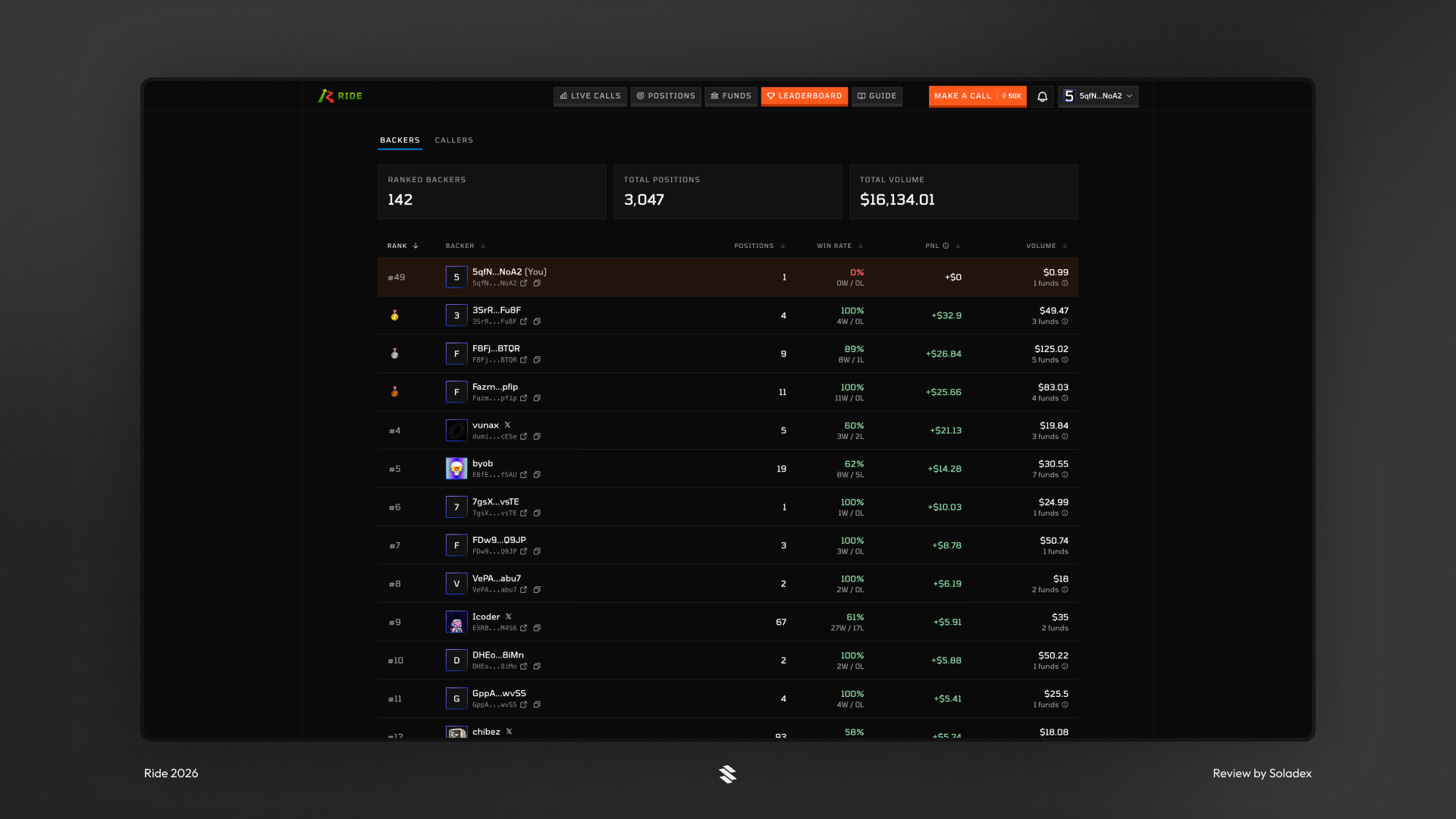Viewport: 1456px width, 819px height.
Task: Copy address of 7gsX...vsTE
Action: (x=537, y=513)
